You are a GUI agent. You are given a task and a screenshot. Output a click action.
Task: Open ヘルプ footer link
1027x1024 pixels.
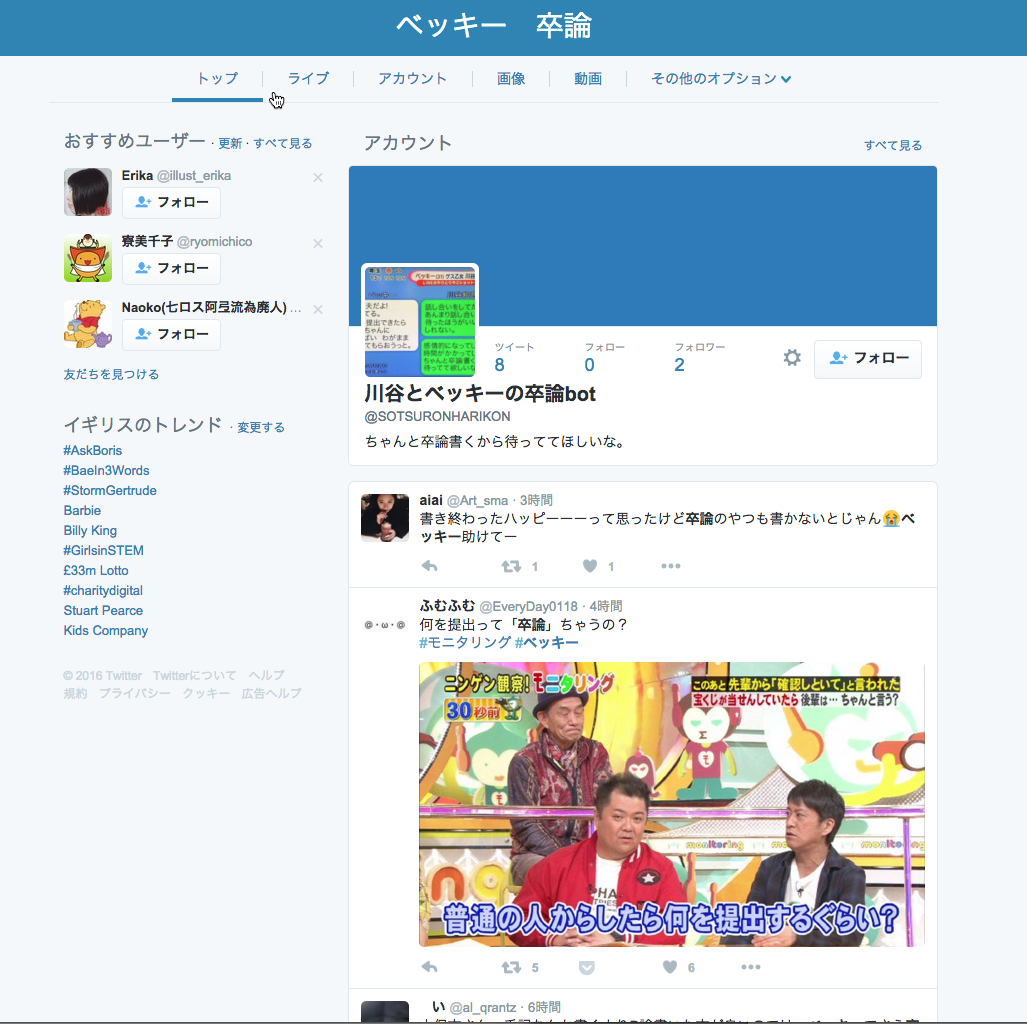pyautogui.click(x=266, y=675)
